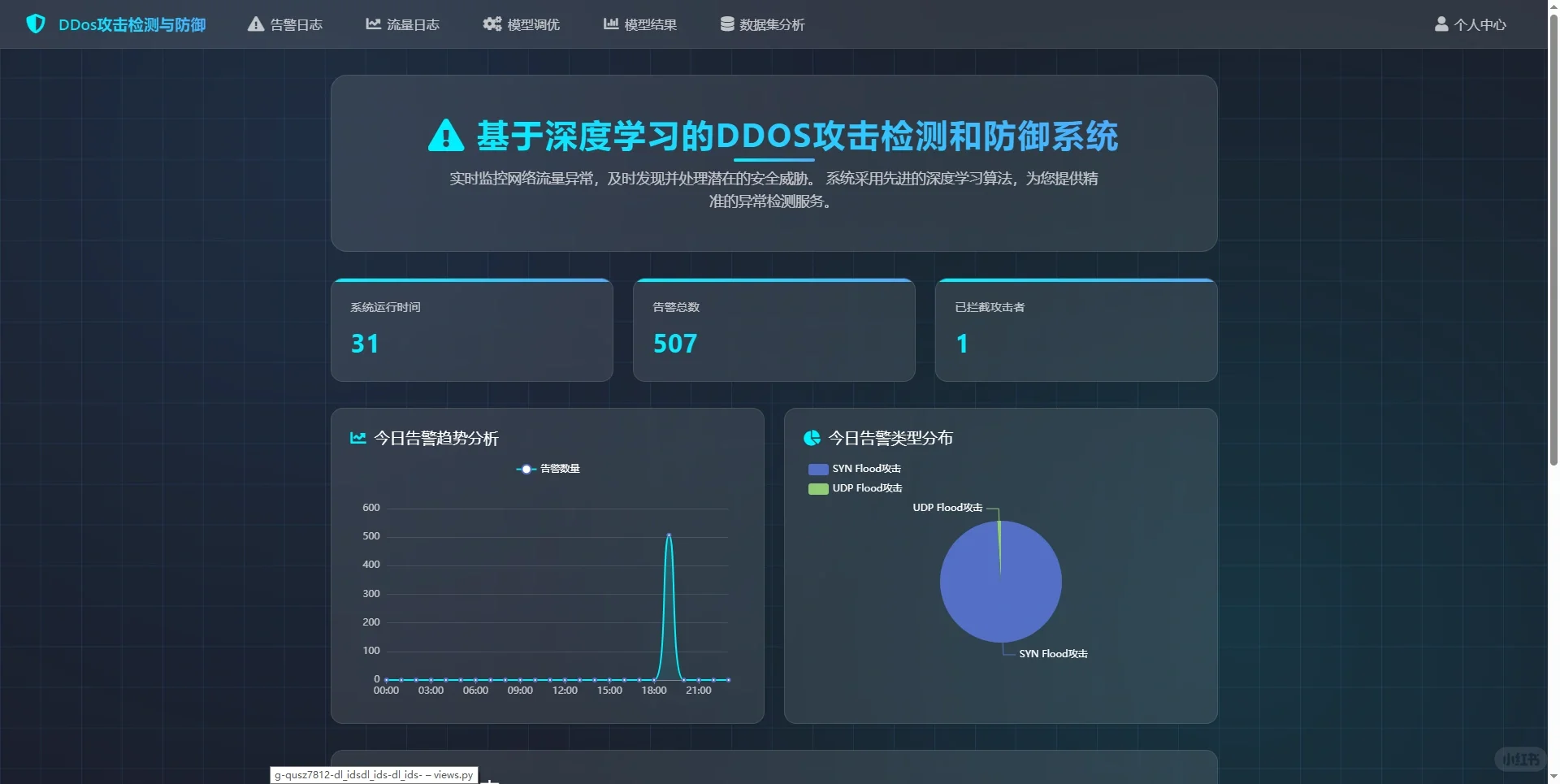Click the warning triangle in the page title
Viewport: 1560px width, 784px height.
click(444, 135)
